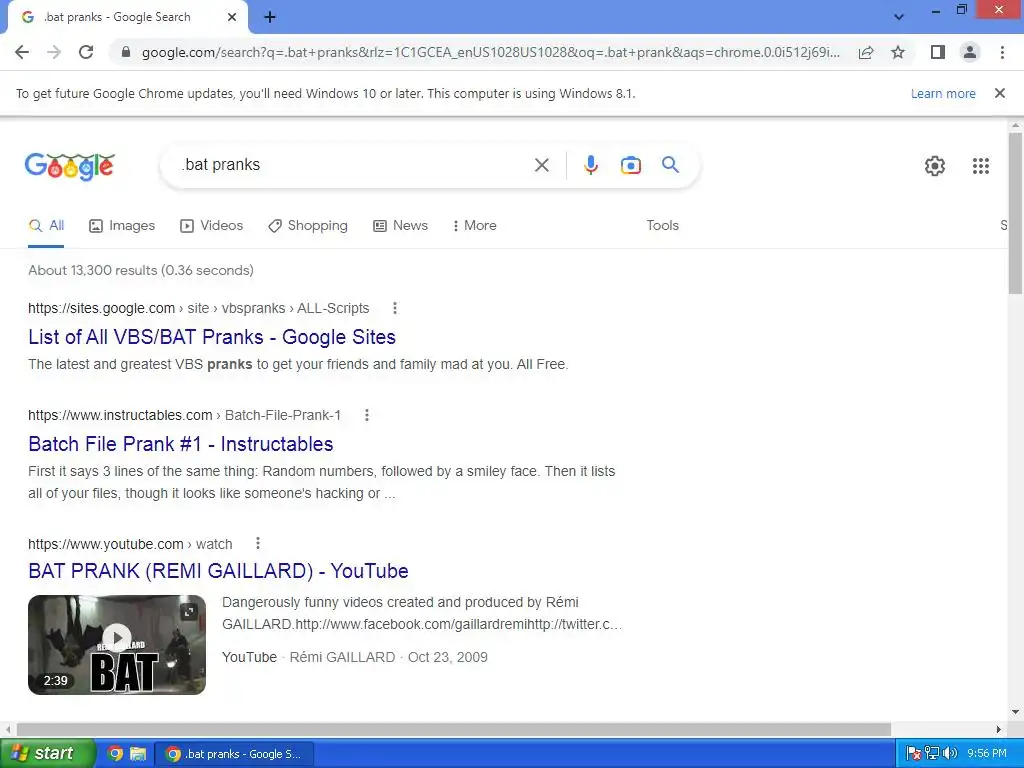1024x768 pixels.
Task: Click the scroll down arrow
Action: pyautogui.click(x=1016, y=712)
